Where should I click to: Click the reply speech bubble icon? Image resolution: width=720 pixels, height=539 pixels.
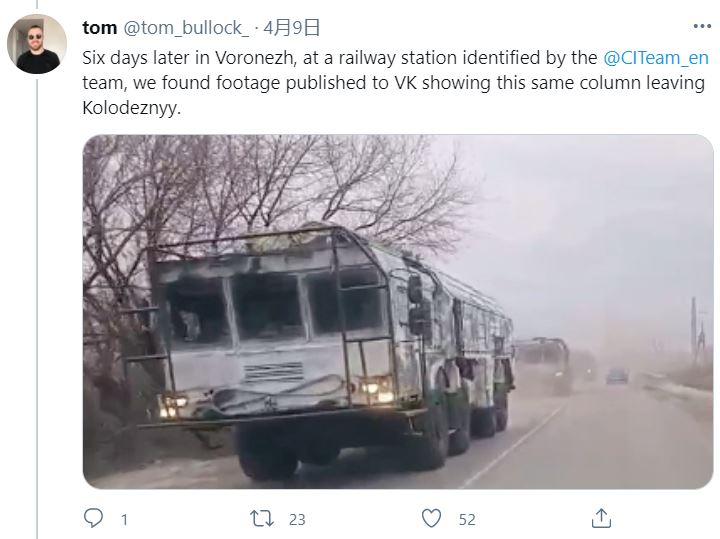tap(93, 518)
